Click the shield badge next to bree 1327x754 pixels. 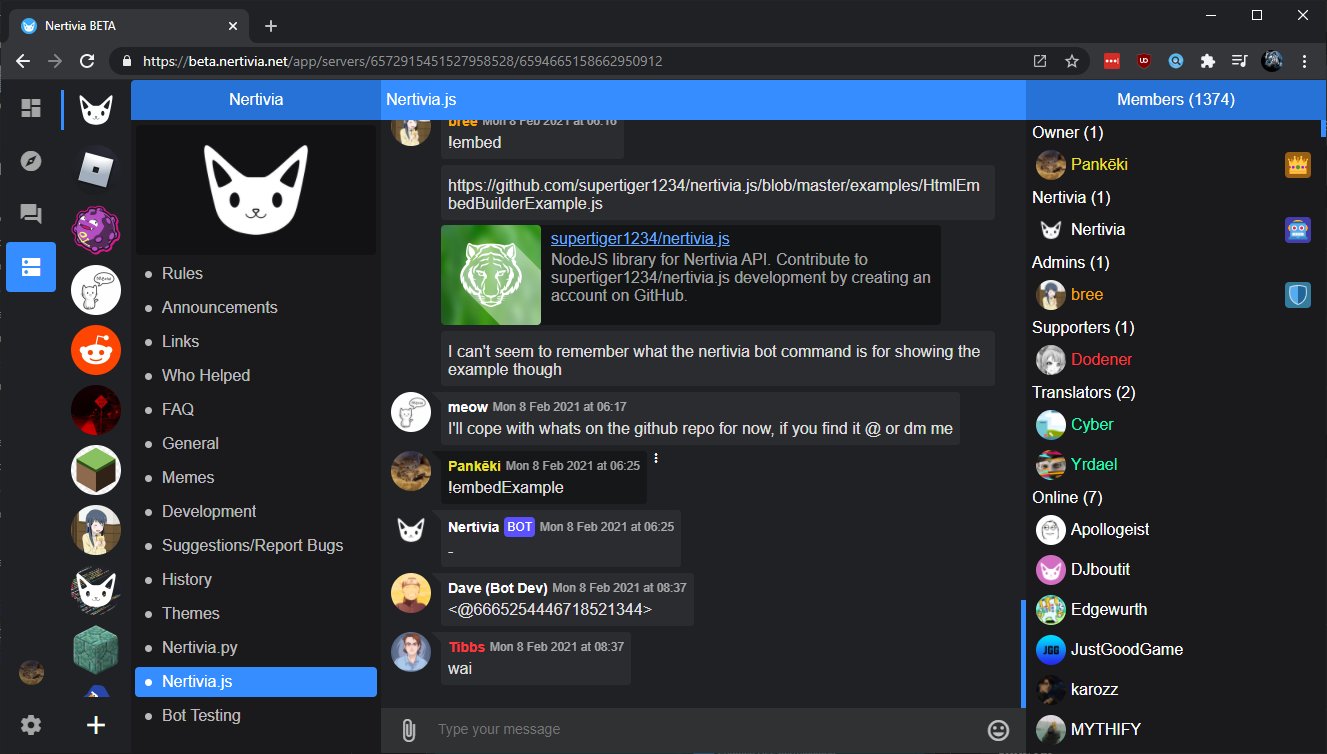tap(1298, 295)
